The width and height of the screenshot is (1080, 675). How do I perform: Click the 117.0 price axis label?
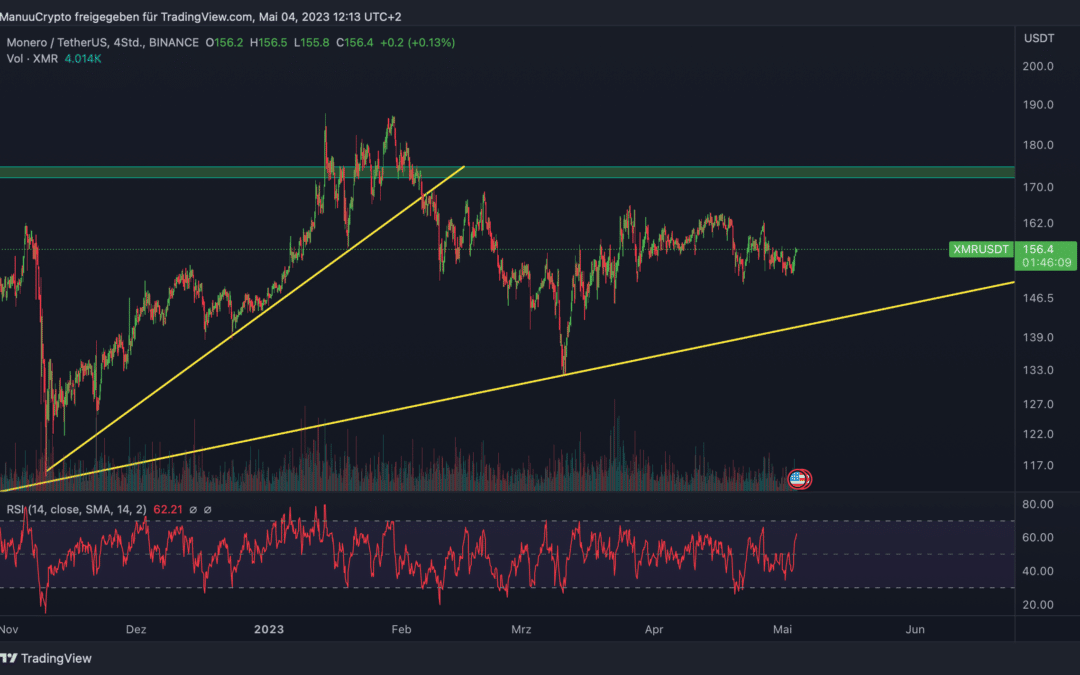[x=1038, y=466]
